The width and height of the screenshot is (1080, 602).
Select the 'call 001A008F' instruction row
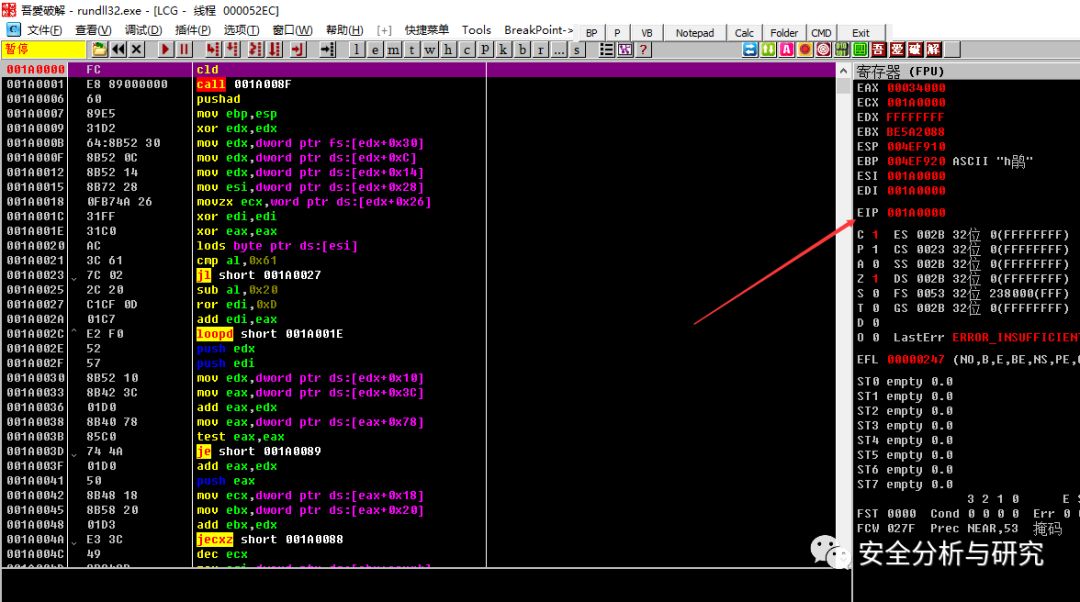[x=419, y=84]
